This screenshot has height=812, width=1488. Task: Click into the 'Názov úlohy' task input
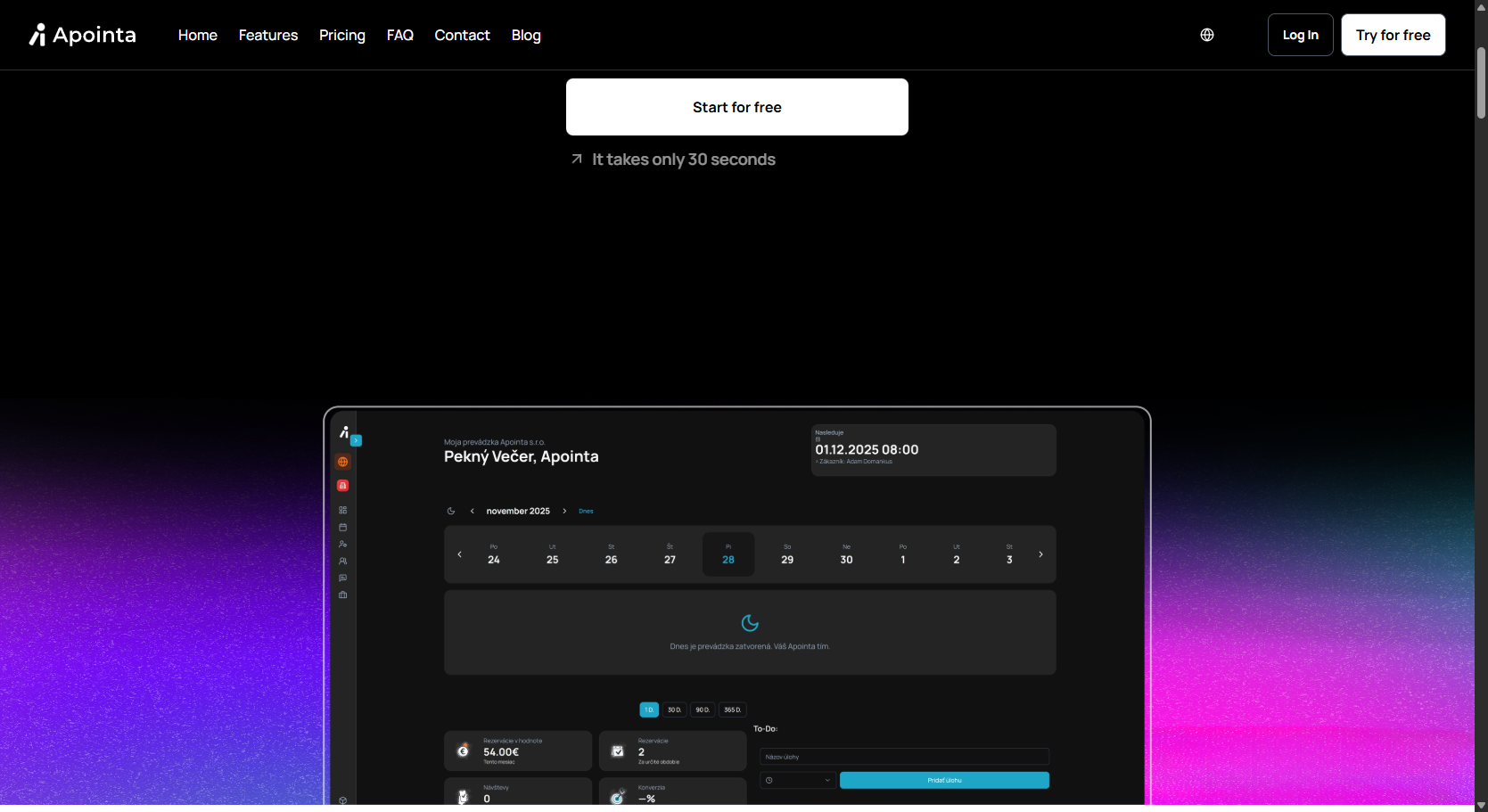click(x=904, y=757)
